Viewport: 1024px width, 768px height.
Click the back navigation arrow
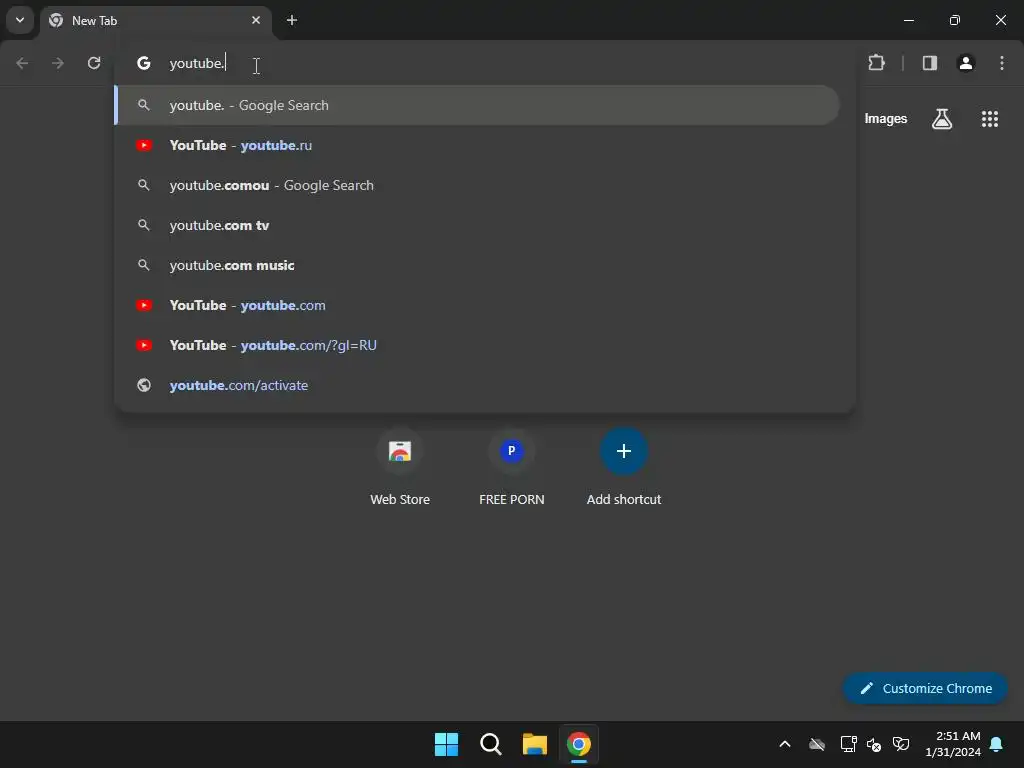tap(22, 63)
